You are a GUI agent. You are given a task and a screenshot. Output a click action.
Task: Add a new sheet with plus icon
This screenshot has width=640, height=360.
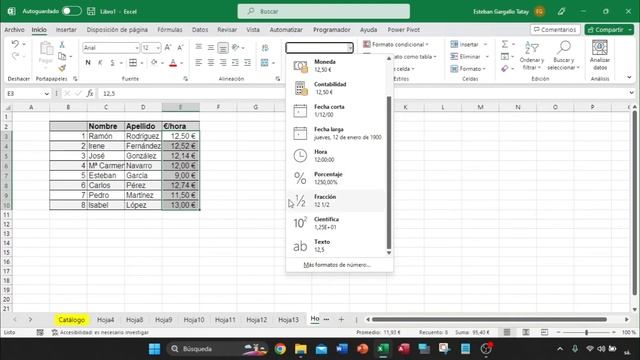341,320
